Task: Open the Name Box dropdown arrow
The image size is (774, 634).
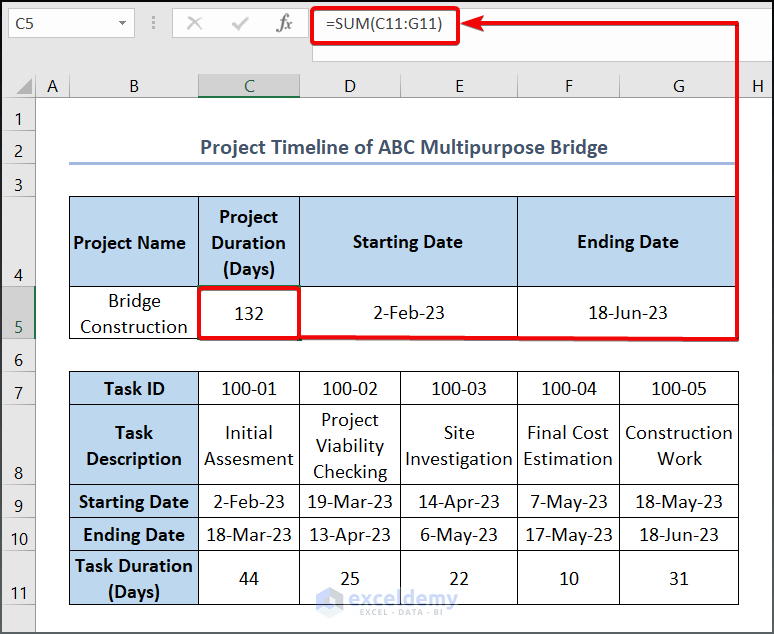Action: coord(122,23)
